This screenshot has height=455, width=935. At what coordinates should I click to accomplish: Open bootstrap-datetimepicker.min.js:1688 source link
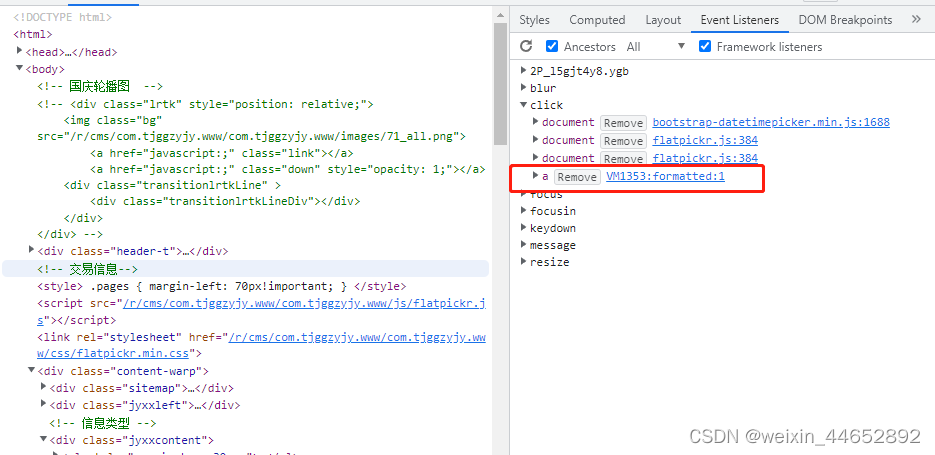771,122
